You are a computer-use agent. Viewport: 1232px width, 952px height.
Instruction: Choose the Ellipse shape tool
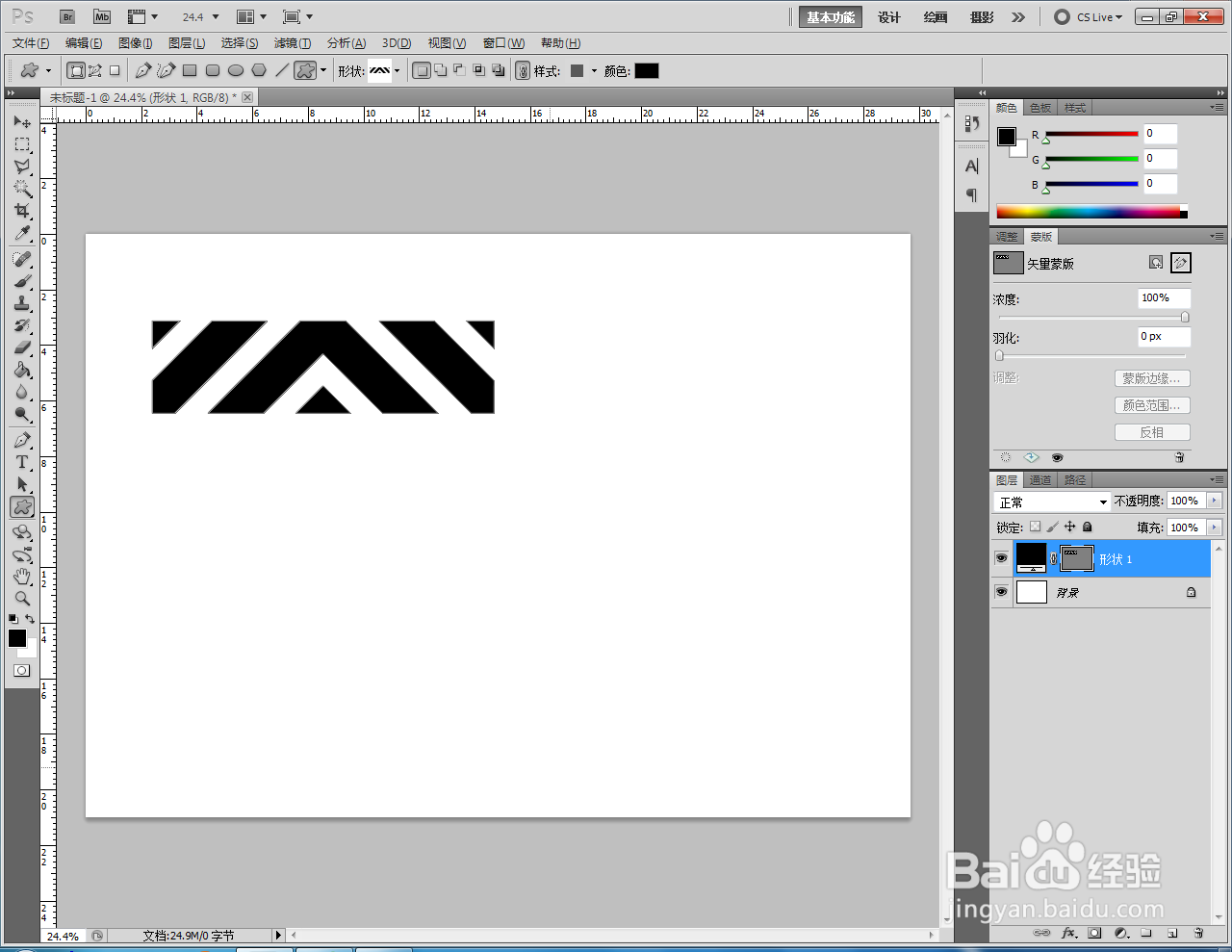[236, 70]
